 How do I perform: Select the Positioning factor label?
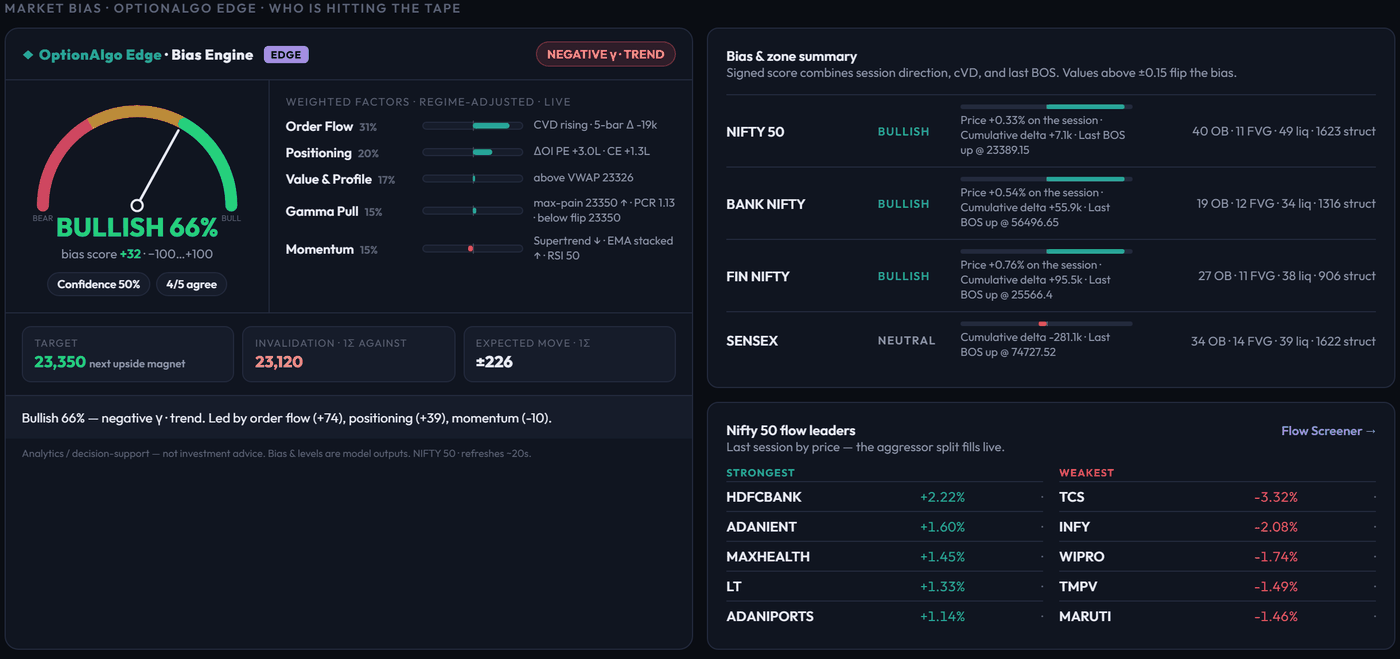(x=318, y=153)
